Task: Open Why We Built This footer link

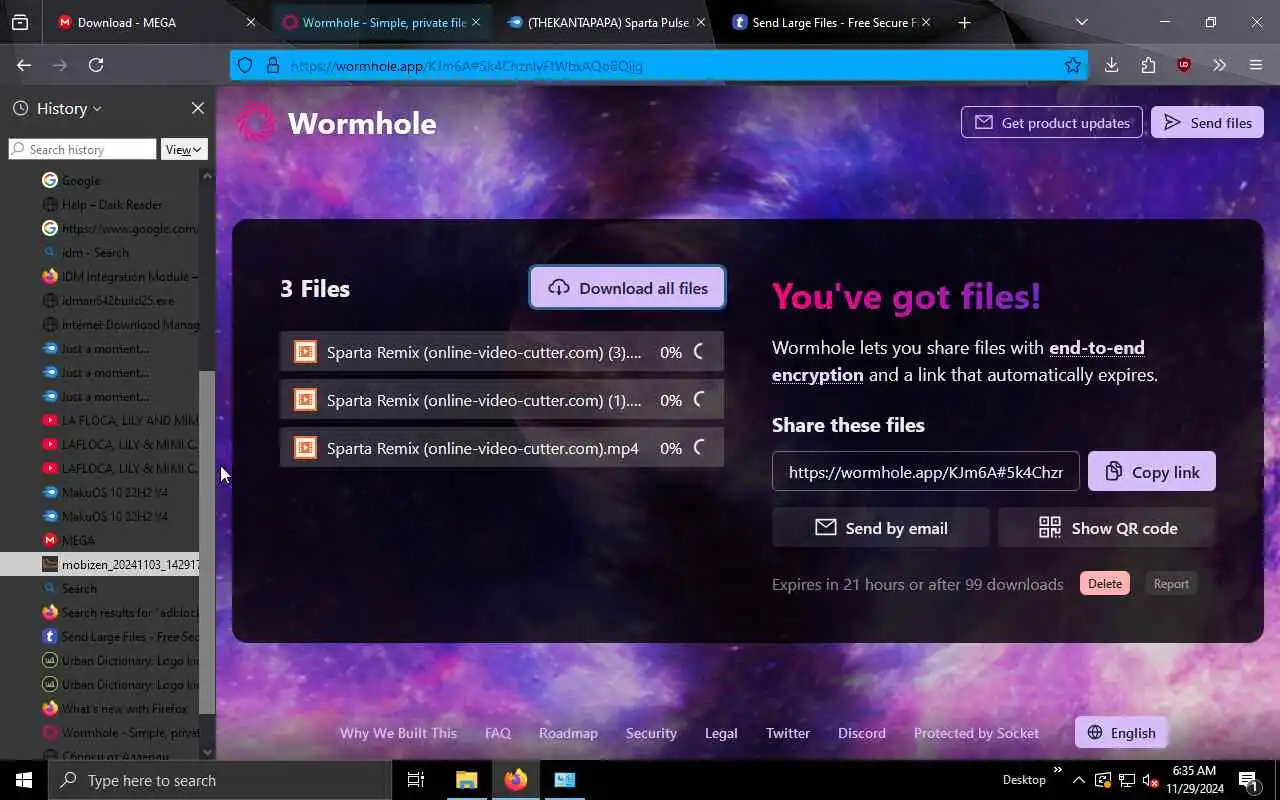Action: [398, 733]
